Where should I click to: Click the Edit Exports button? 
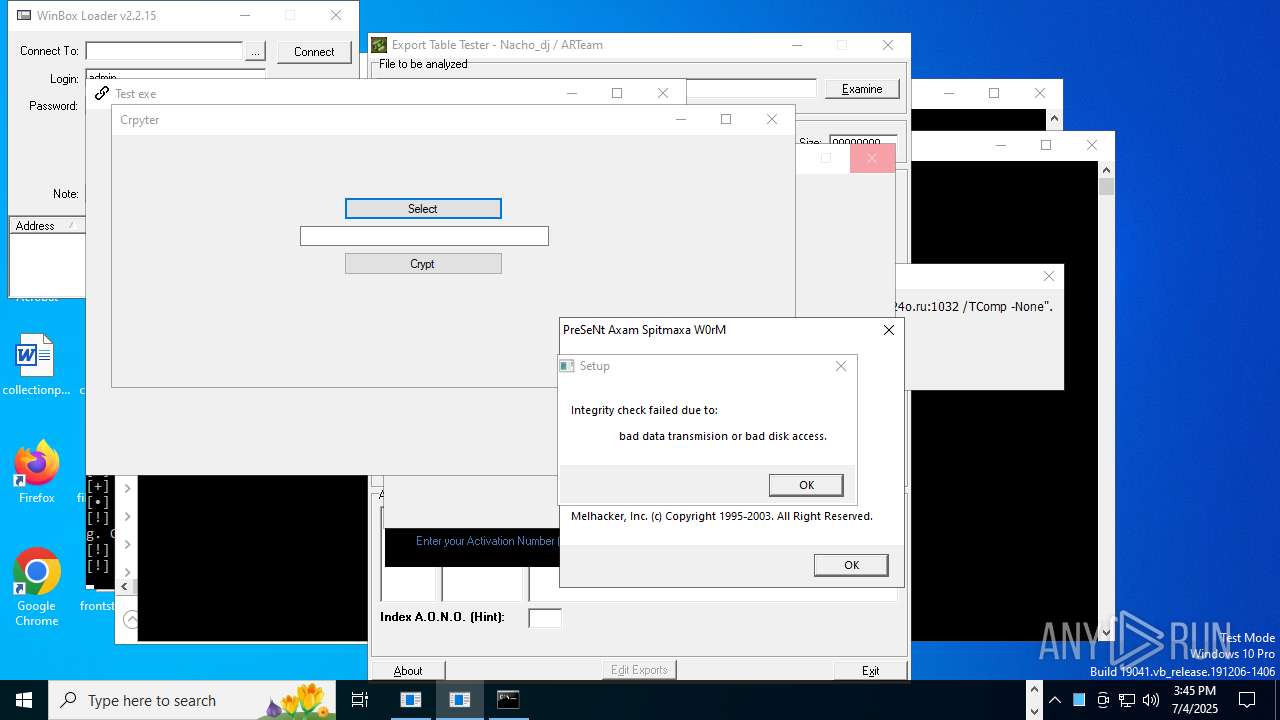click(x=639, y=670)
